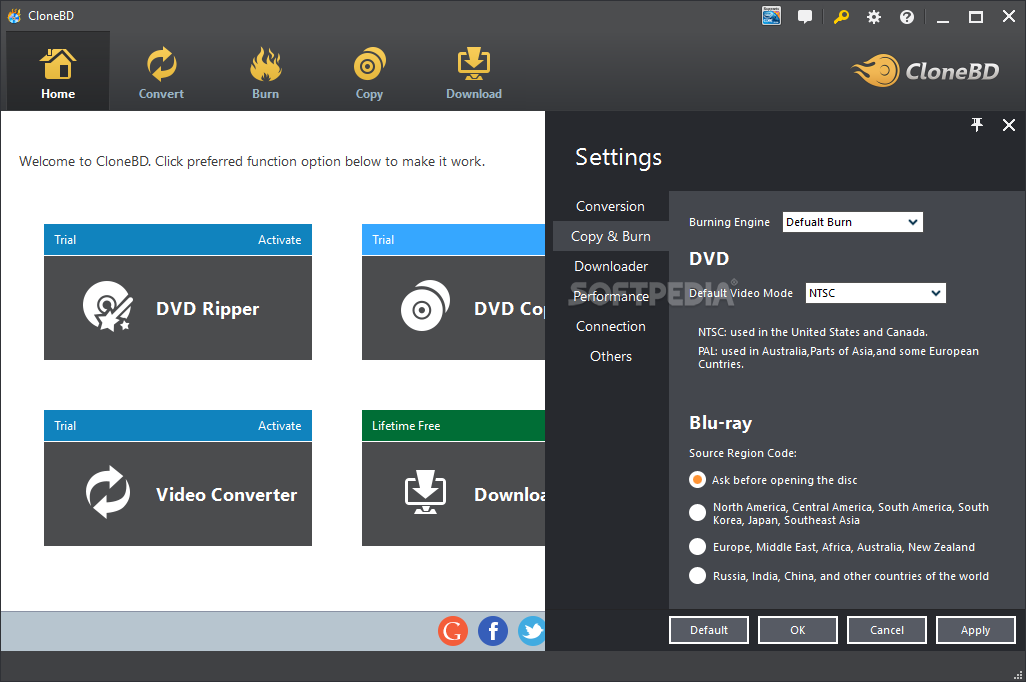Open the DVD Ripper tile

pos(178,308)
